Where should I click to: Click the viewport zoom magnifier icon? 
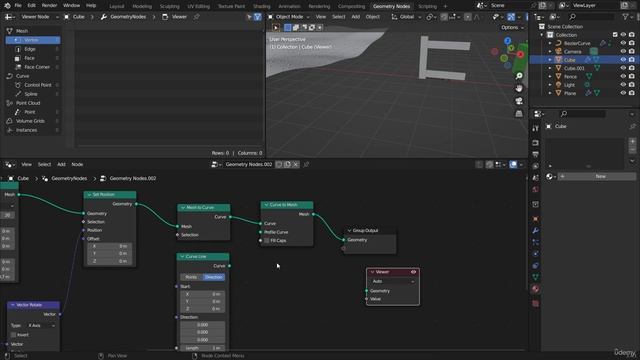coord(519,76)
